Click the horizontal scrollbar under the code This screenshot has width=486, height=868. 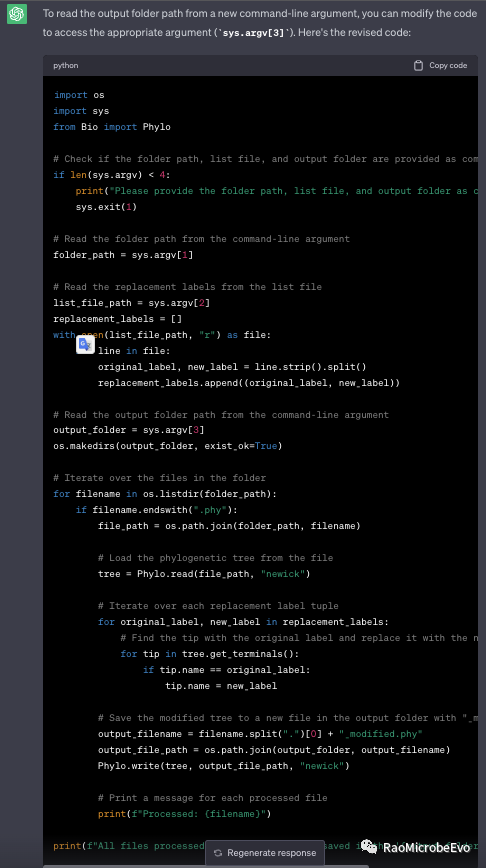point(206,866)
